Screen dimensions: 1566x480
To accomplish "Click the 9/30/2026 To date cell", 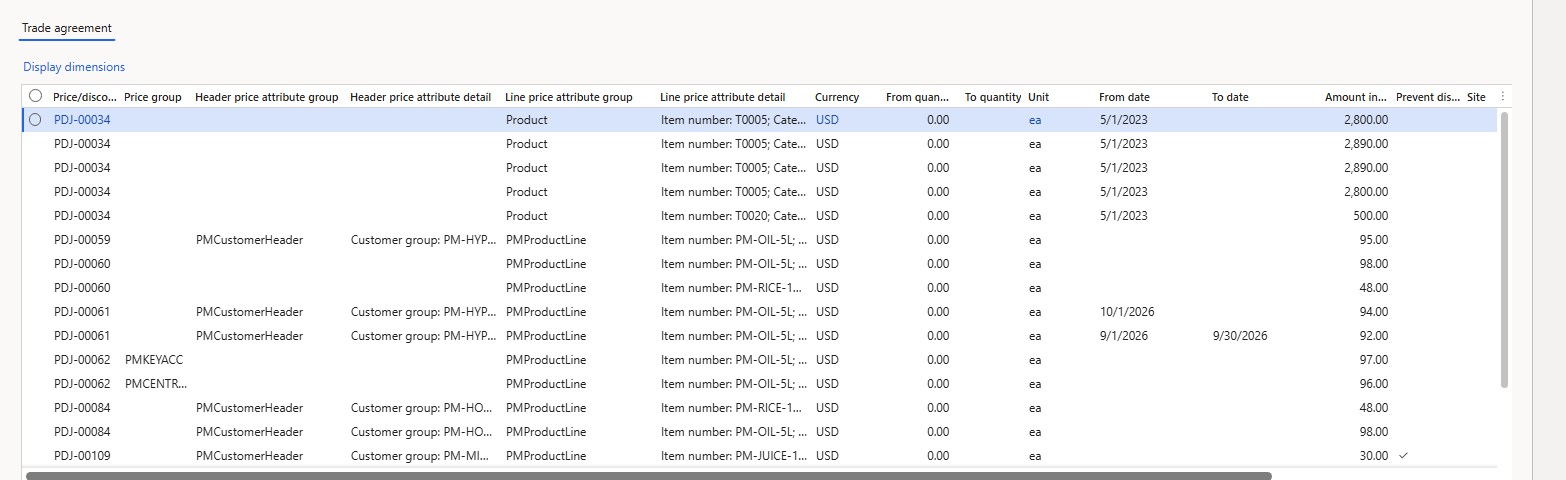I will 1240,336.
